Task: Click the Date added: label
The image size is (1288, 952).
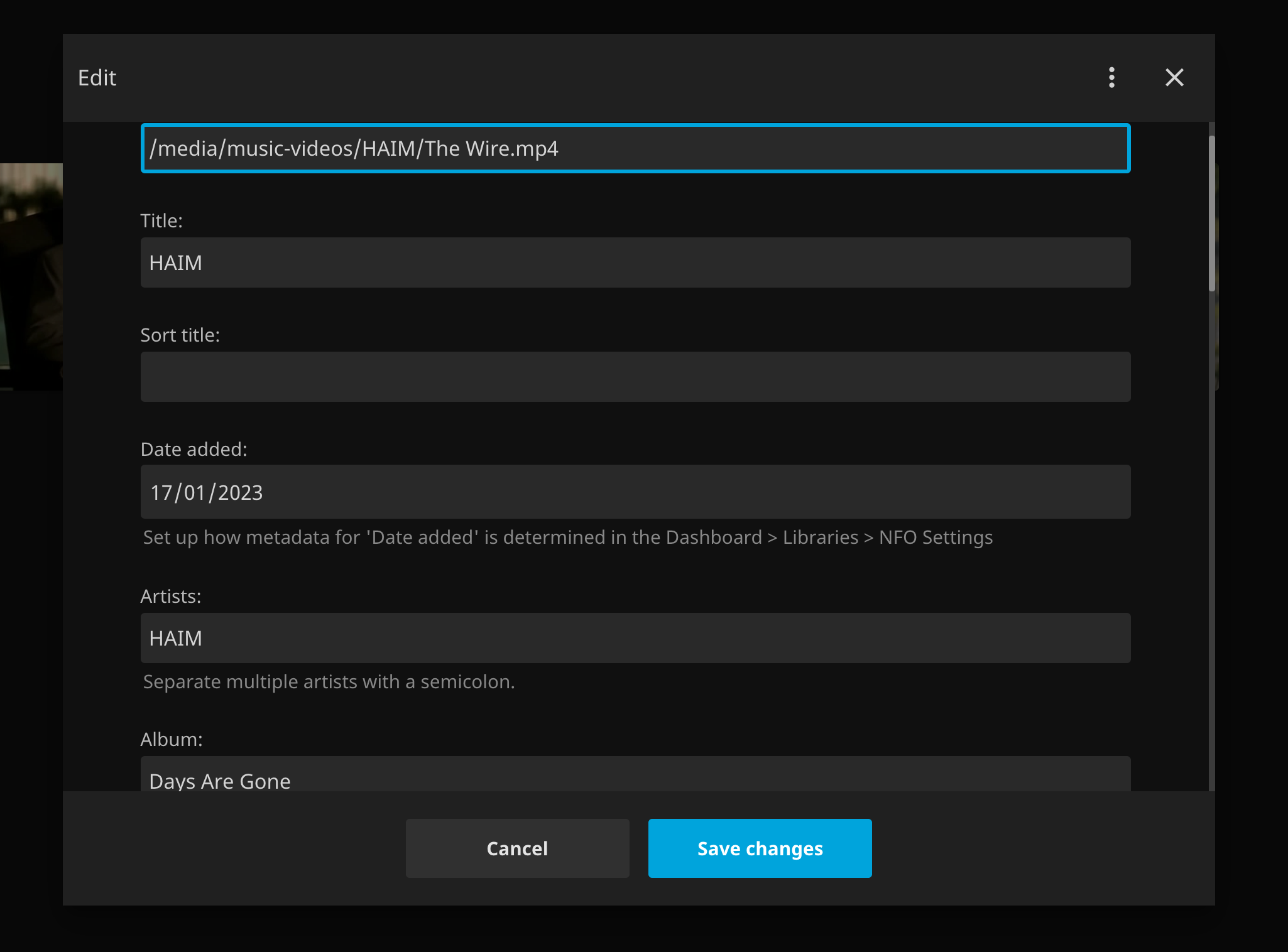Action: 194,450
